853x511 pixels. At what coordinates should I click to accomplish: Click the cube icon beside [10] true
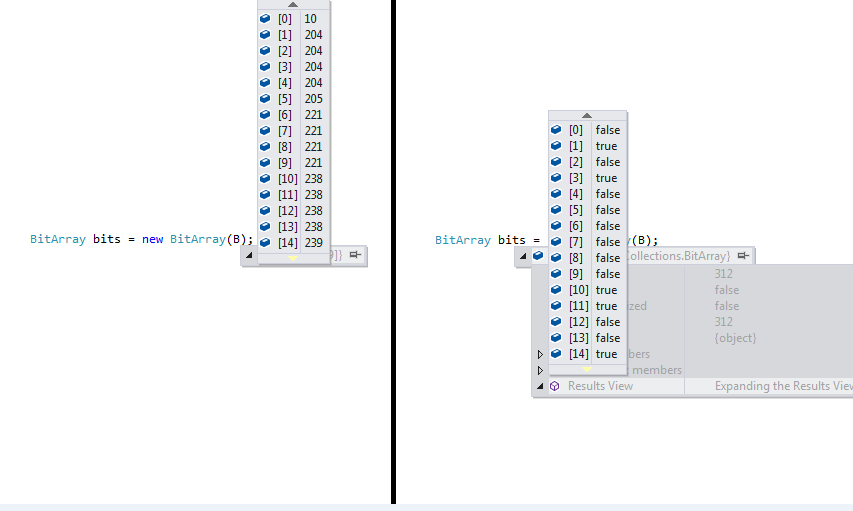(556, 290)
